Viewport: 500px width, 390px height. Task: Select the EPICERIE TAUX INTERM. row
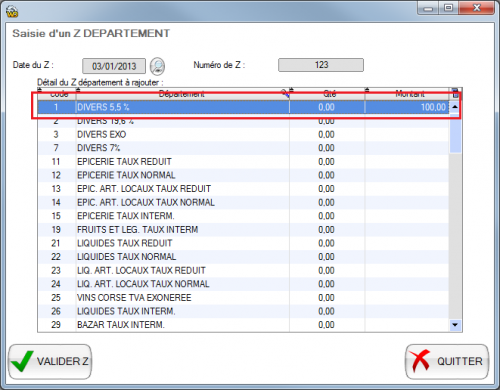tap(243, 216)
